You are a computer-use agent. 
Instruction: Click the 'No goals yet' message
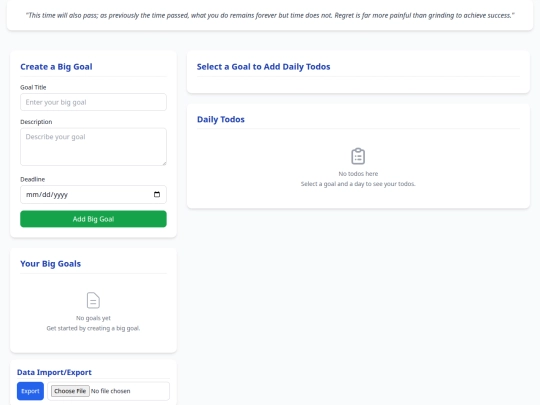point(93,318)
